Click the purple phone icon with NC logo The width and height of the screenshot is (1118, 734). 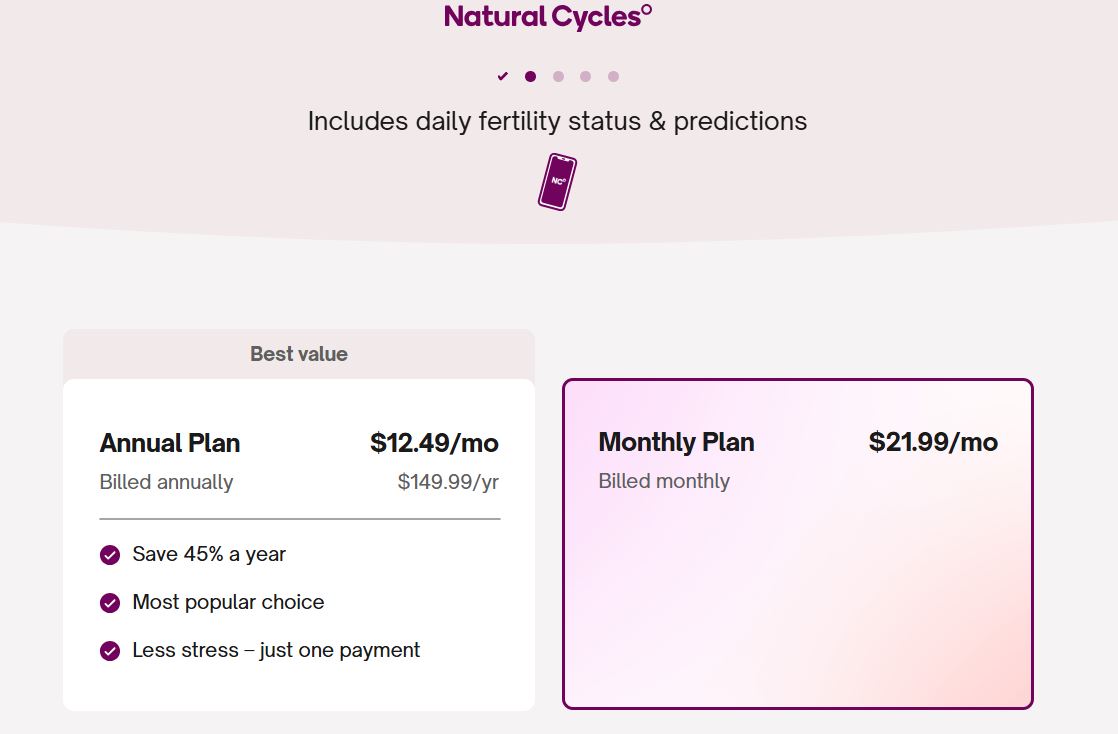click(558, 182)
